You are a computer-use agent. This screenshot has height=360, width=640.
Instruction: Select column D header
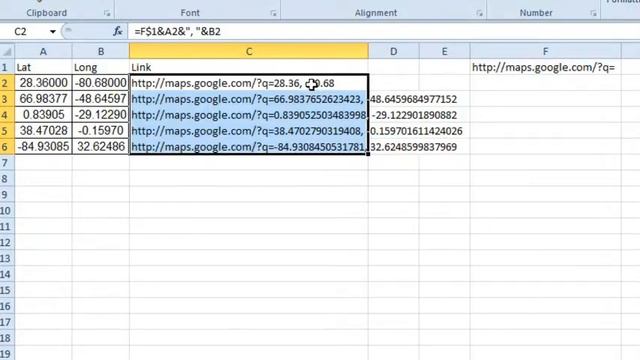tap(393, 51)
